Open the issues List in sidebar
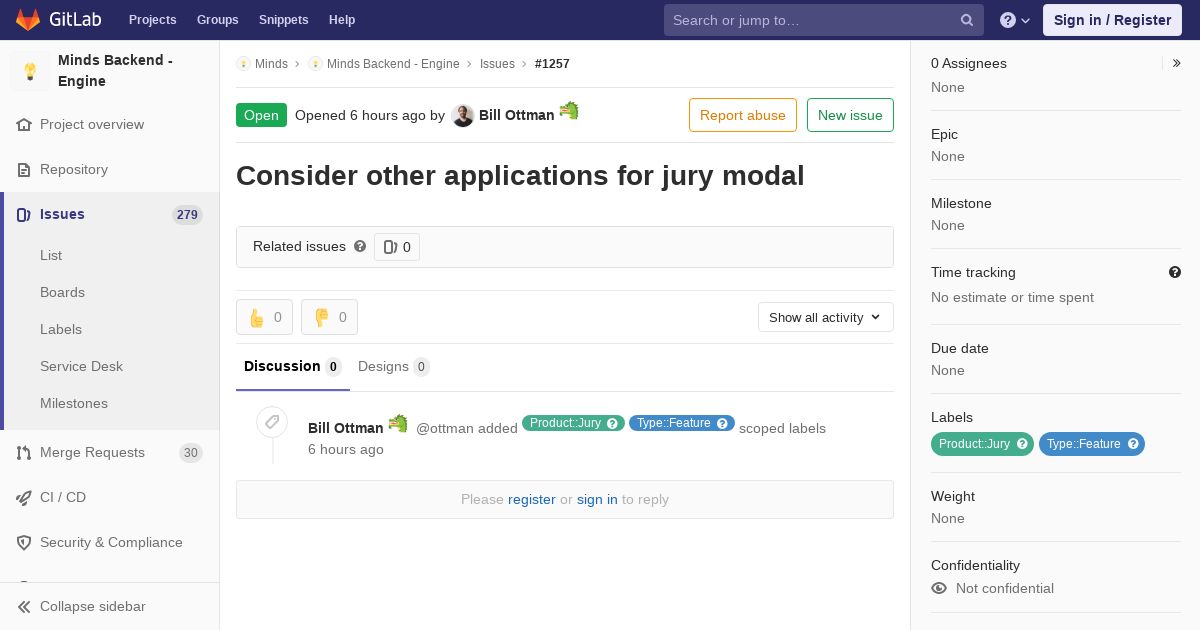 click(x=51, y=256)
